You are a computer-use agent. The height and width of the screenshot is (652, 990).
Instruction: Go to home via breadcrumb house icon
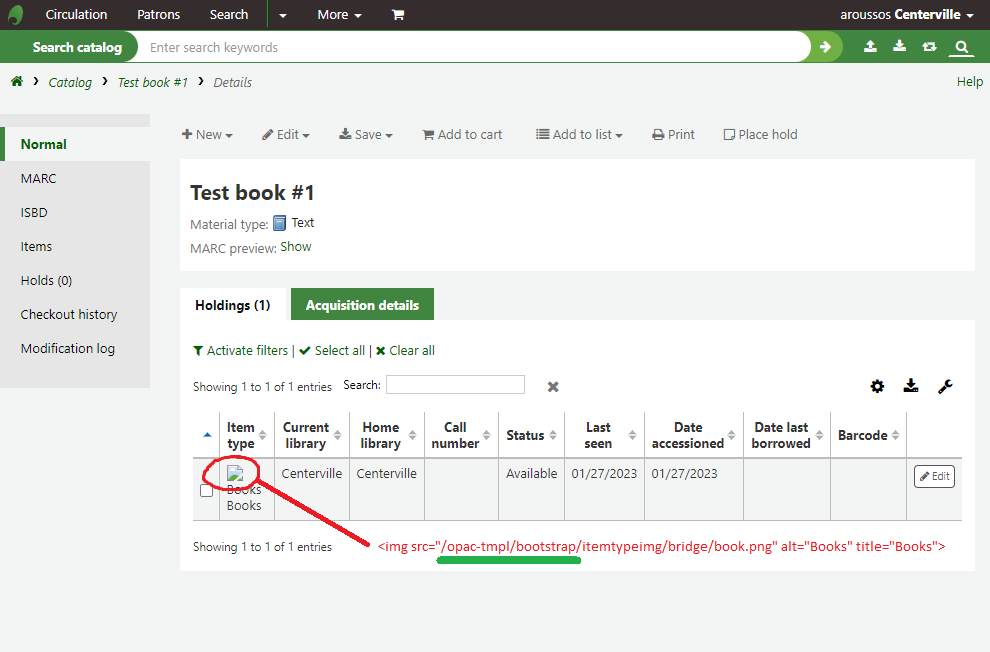[17, 82]
